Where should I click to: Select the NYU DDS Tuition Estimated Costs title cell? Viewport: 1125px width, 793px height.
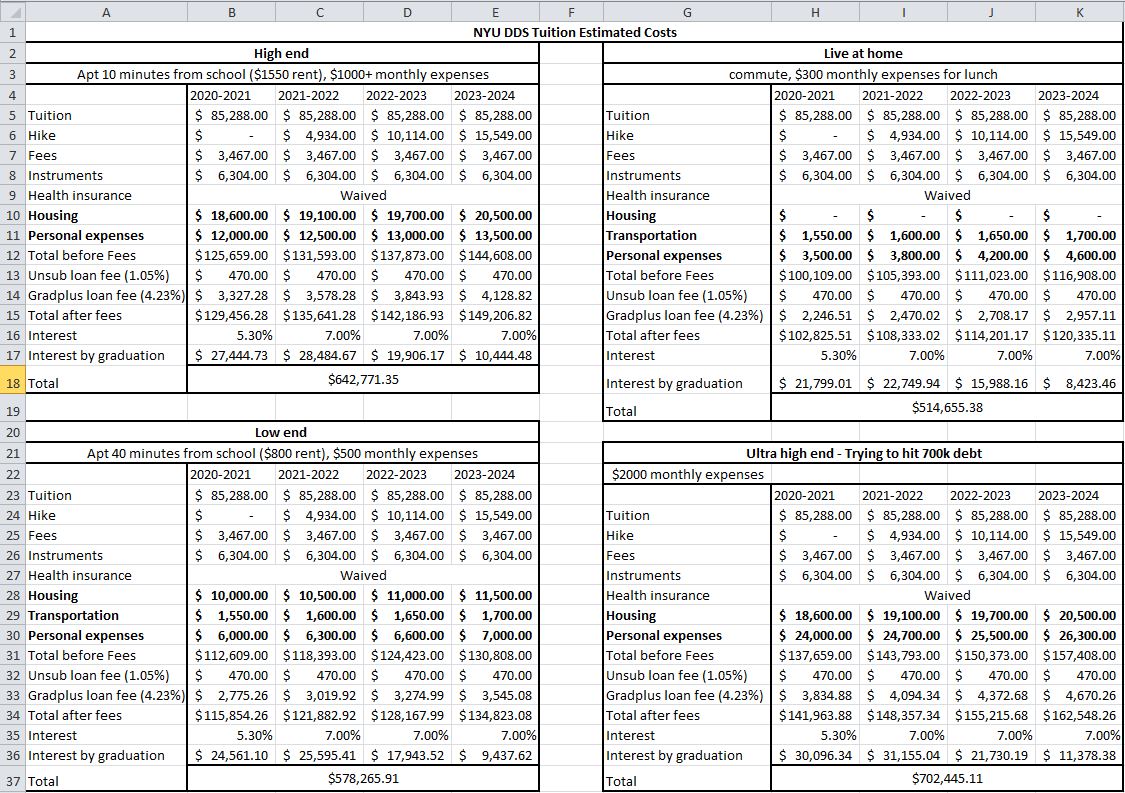pyautogui.click(x=574, y=32)
